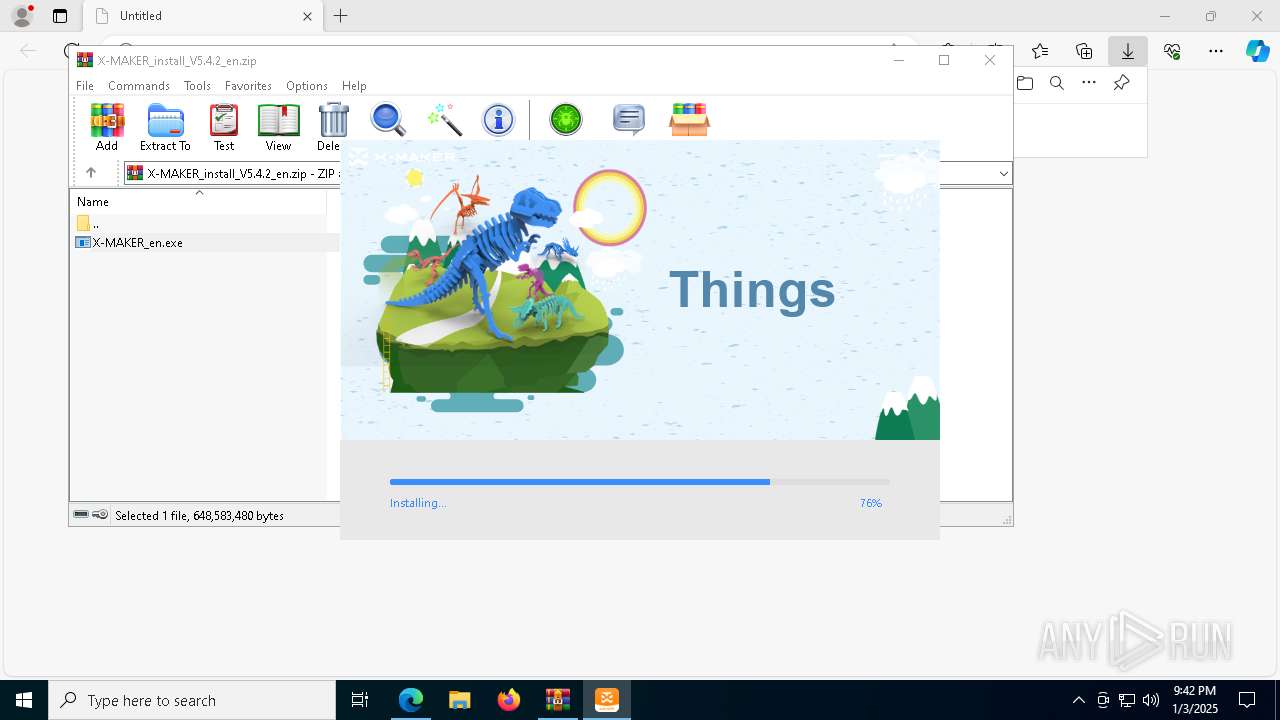Click the drive icon in WinRAR status bar
The height and width of the screenshot is (720, 1280).
(x=81, y=515)
